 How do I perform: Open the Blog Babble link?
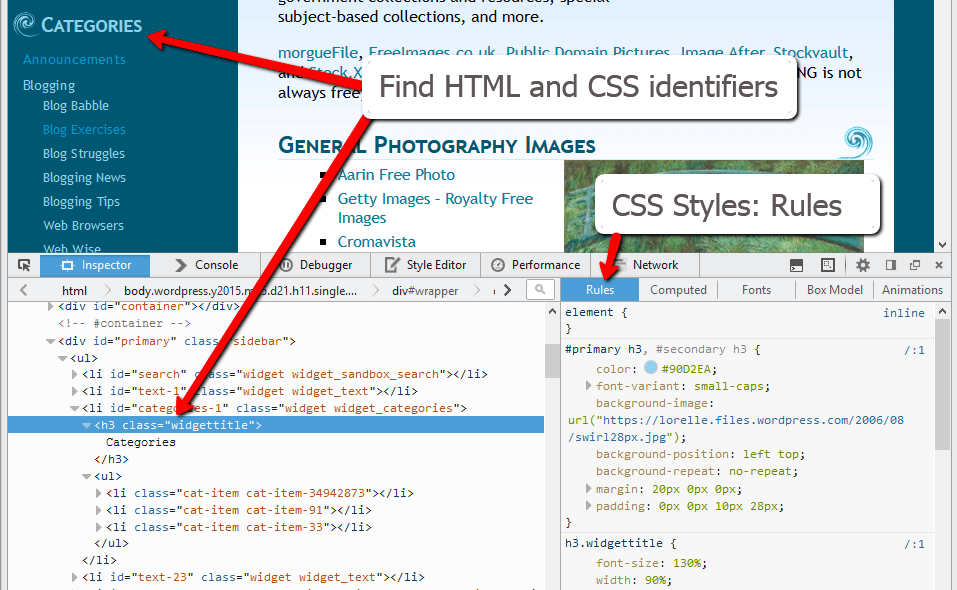click(76, 106)
